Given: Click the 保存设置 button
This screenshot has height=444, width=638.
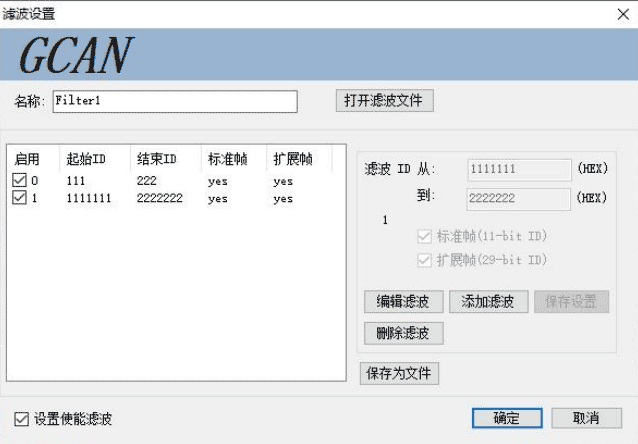Looking at the screenshot, I should click(x=571, y=302).
